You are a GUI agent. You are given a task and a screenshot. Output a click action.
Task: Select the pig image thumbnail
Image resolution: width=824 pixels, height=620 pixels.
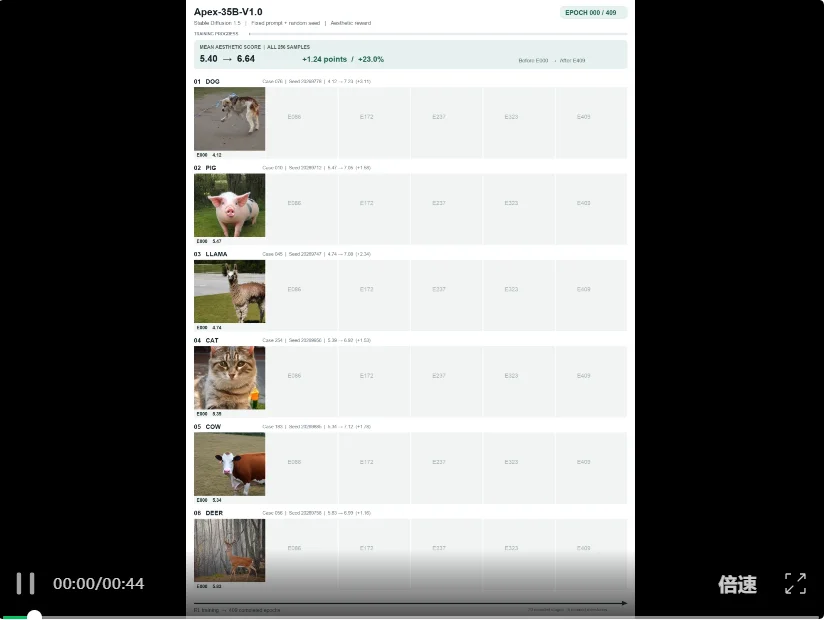point(230,205)
